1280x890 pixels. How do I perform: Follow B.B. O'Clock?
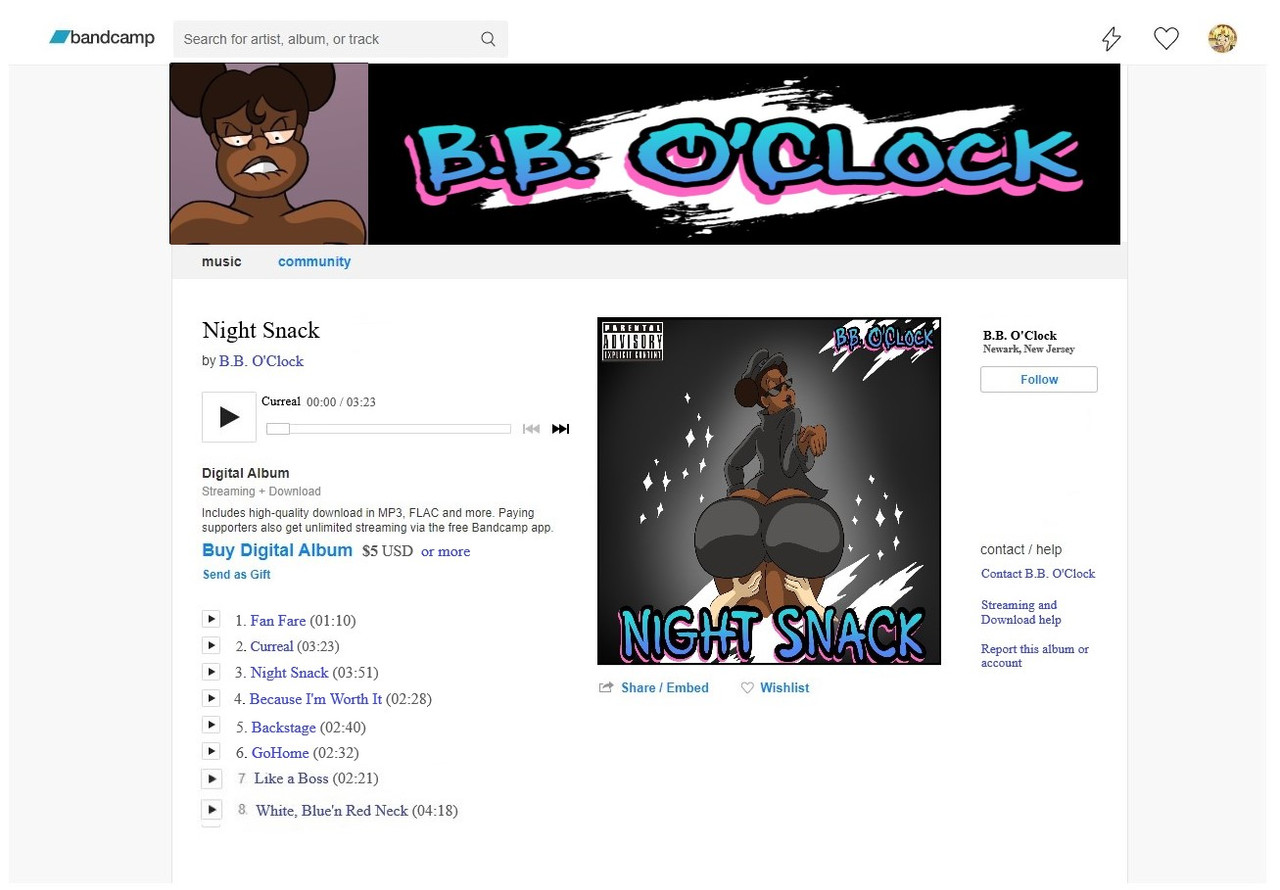coord(1039,380)
